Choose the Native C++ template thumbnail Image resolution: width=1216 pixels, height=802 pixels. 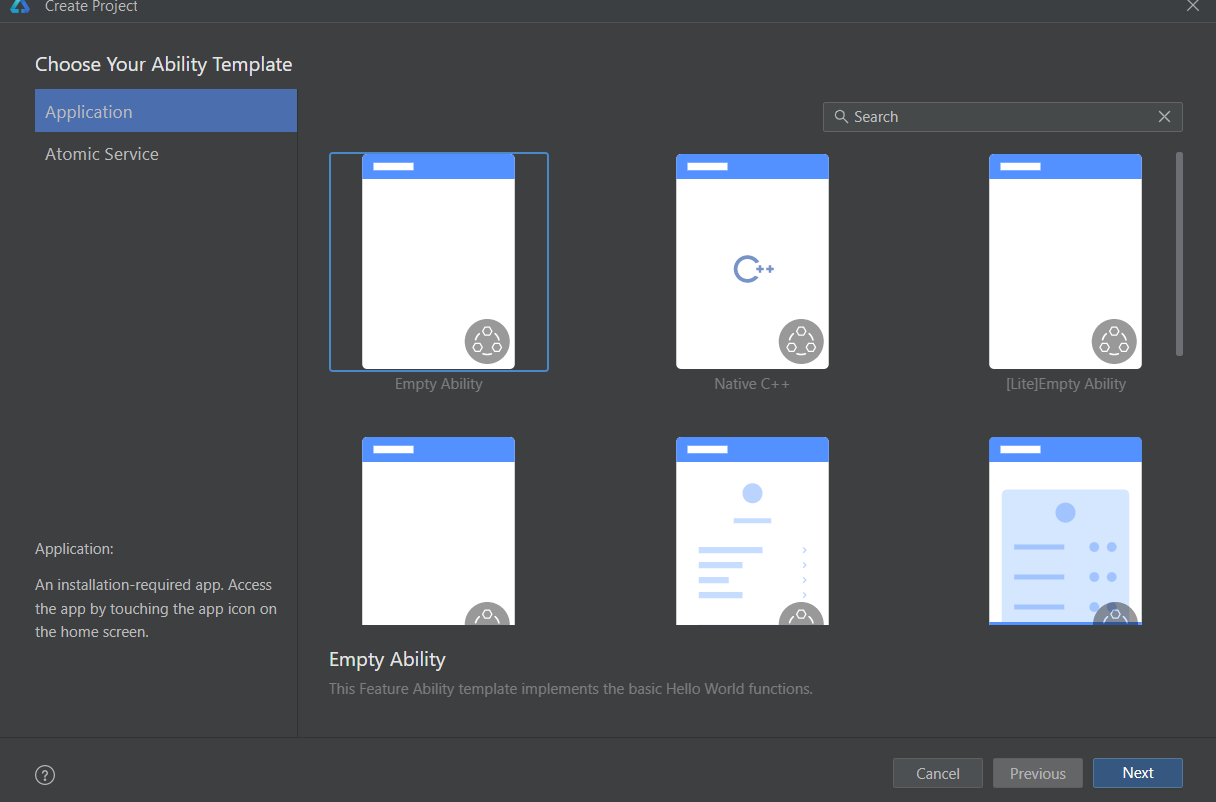(752, 261)
